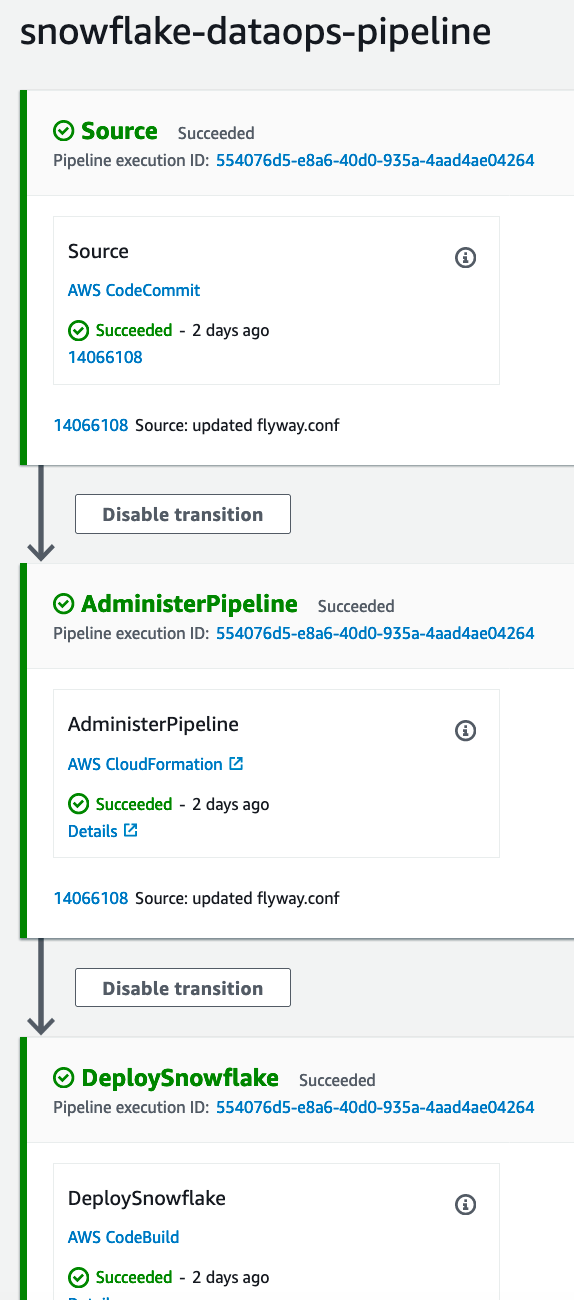Open the DeploySnowflake stage pipeline execution ID
The height and width of the screenshot is (1300, 574).
tap(375, 1107)
